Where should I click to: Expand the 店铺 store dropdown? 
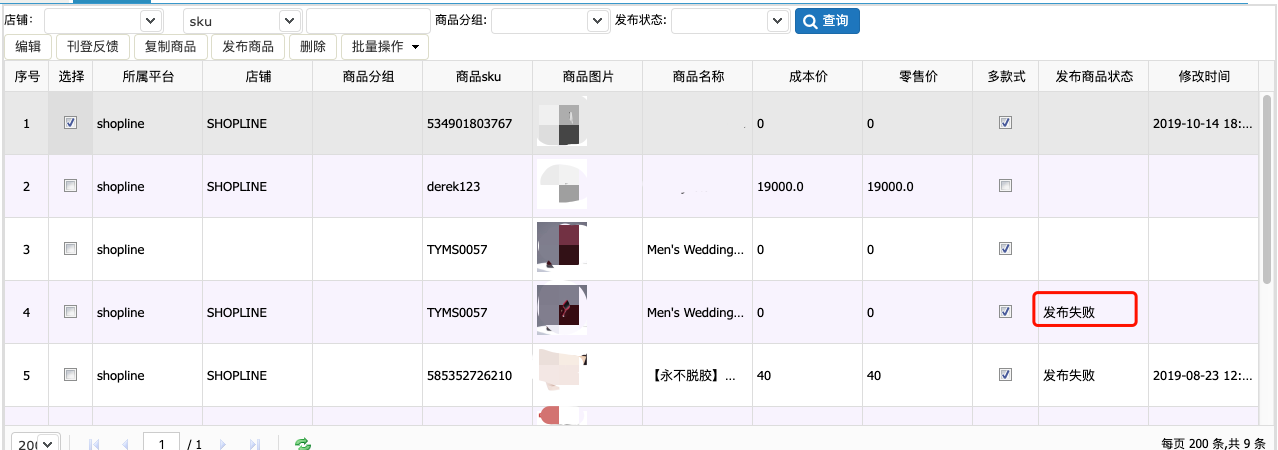[x=104, y=20]
